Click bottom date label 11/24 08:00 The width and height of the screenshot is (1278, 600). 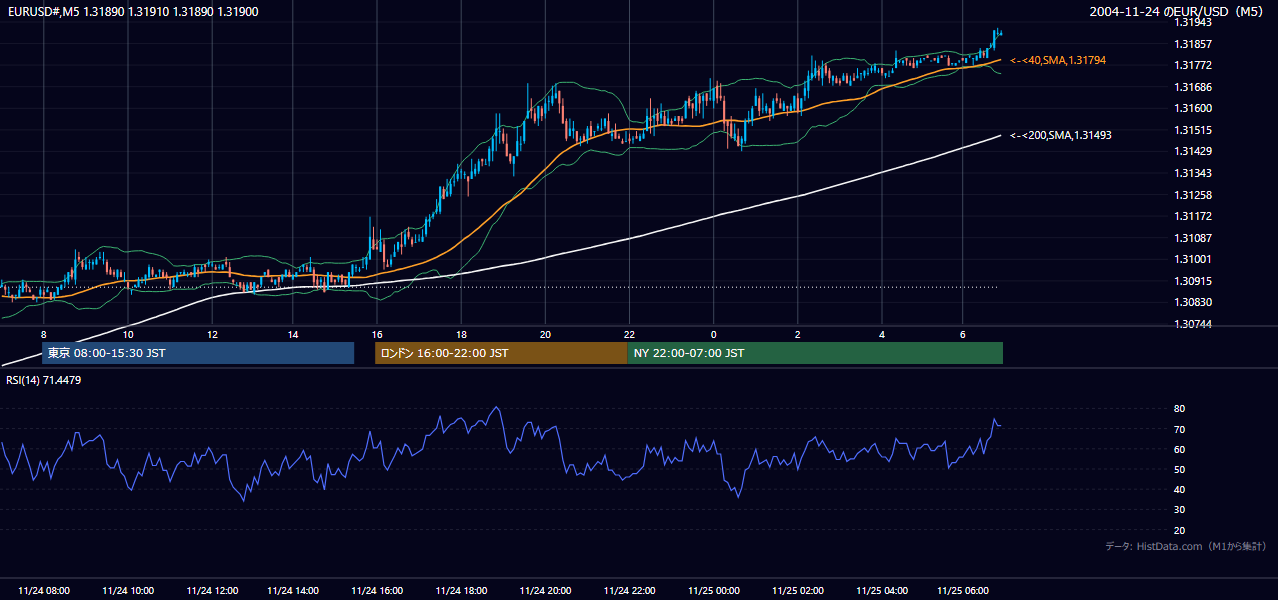[44, 591]
